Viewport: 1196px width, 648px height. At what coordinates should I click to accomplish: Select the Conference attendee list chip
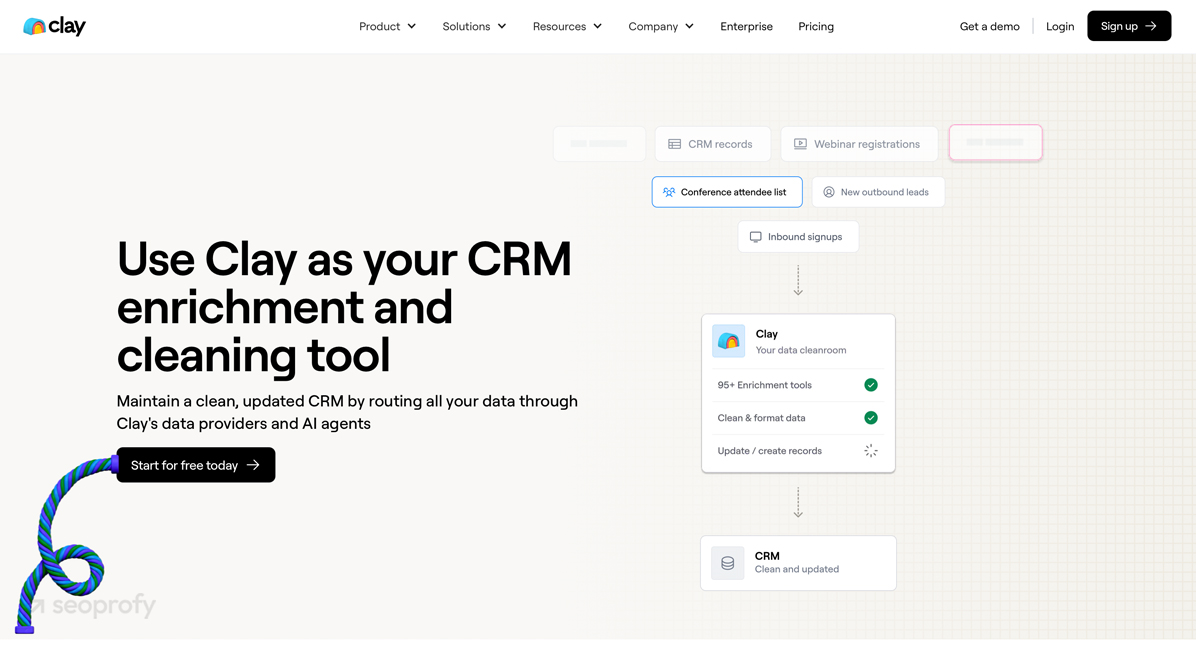(727, 192)
